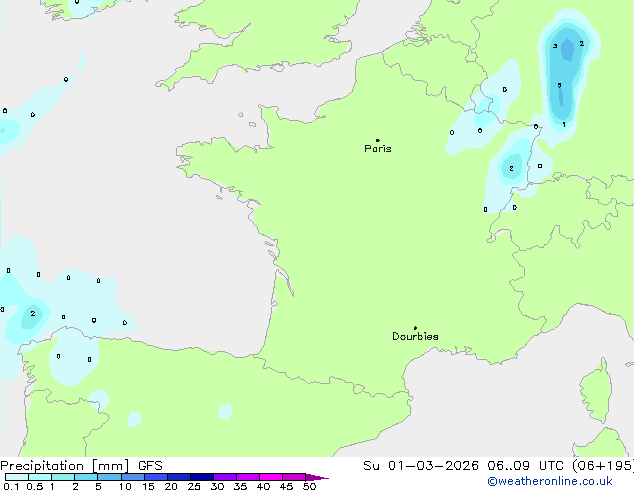Pick the dark blue legend swatch between 25 and 30
Image resolution: width=634 pixels, height=490 pixels.
pos(202,477)
